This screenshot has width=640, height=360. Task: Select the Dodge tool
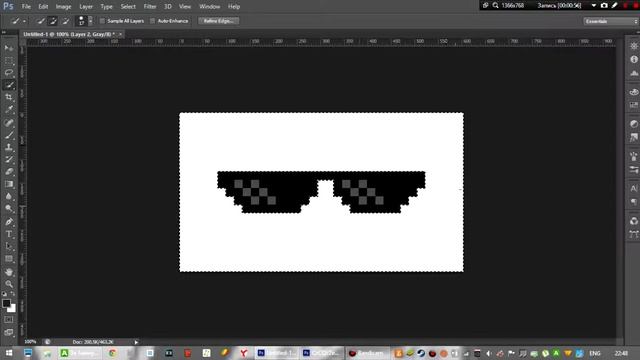click(9, 209)
